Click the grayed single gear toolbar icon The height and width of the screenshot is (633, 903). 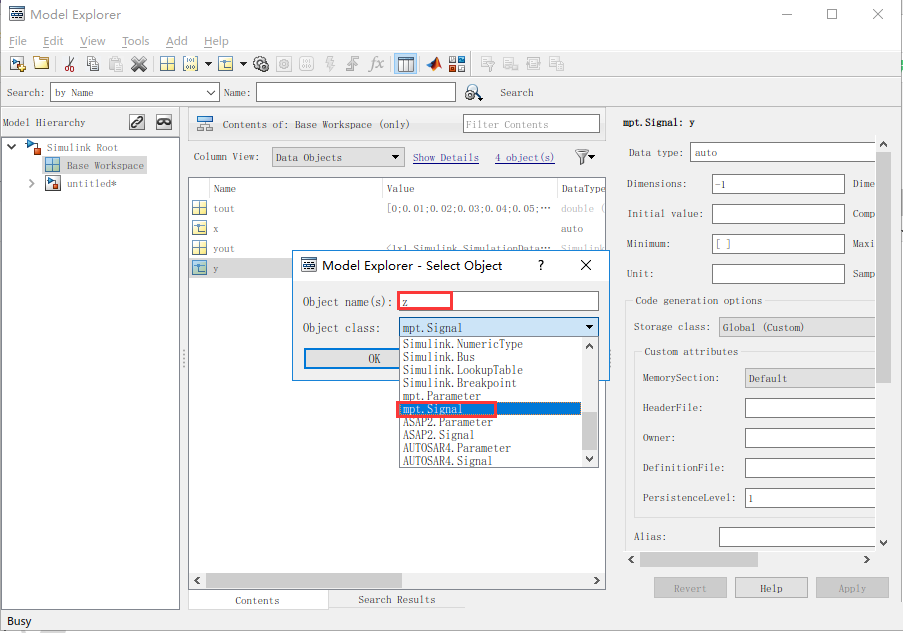click(x=284, y=64)
